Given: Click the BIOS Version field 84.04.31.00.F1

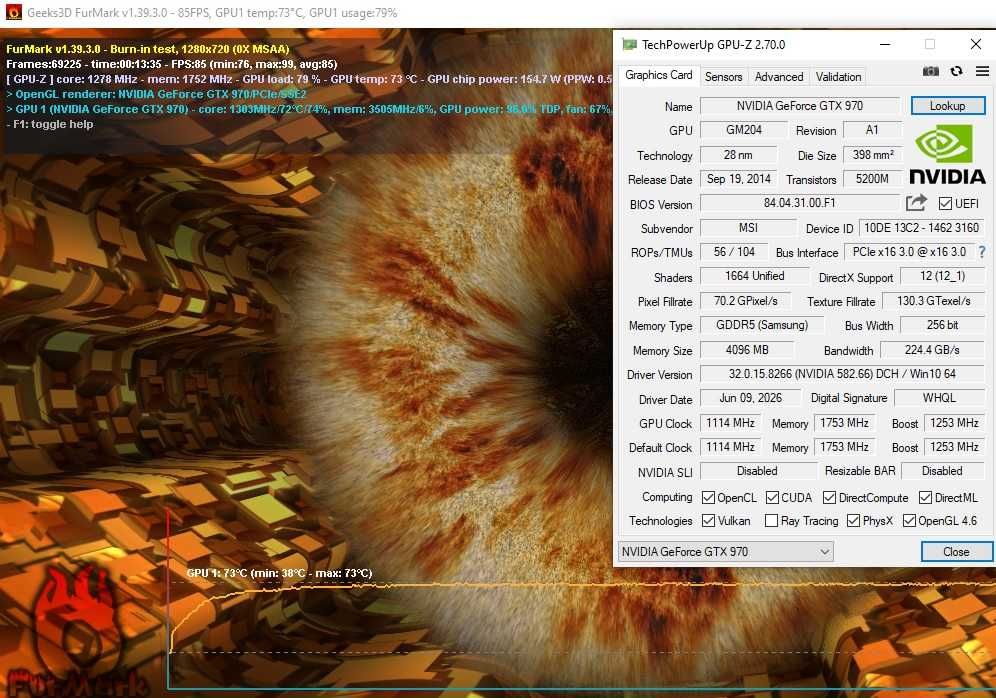Looking at the screenshot, I should [800, 203].
